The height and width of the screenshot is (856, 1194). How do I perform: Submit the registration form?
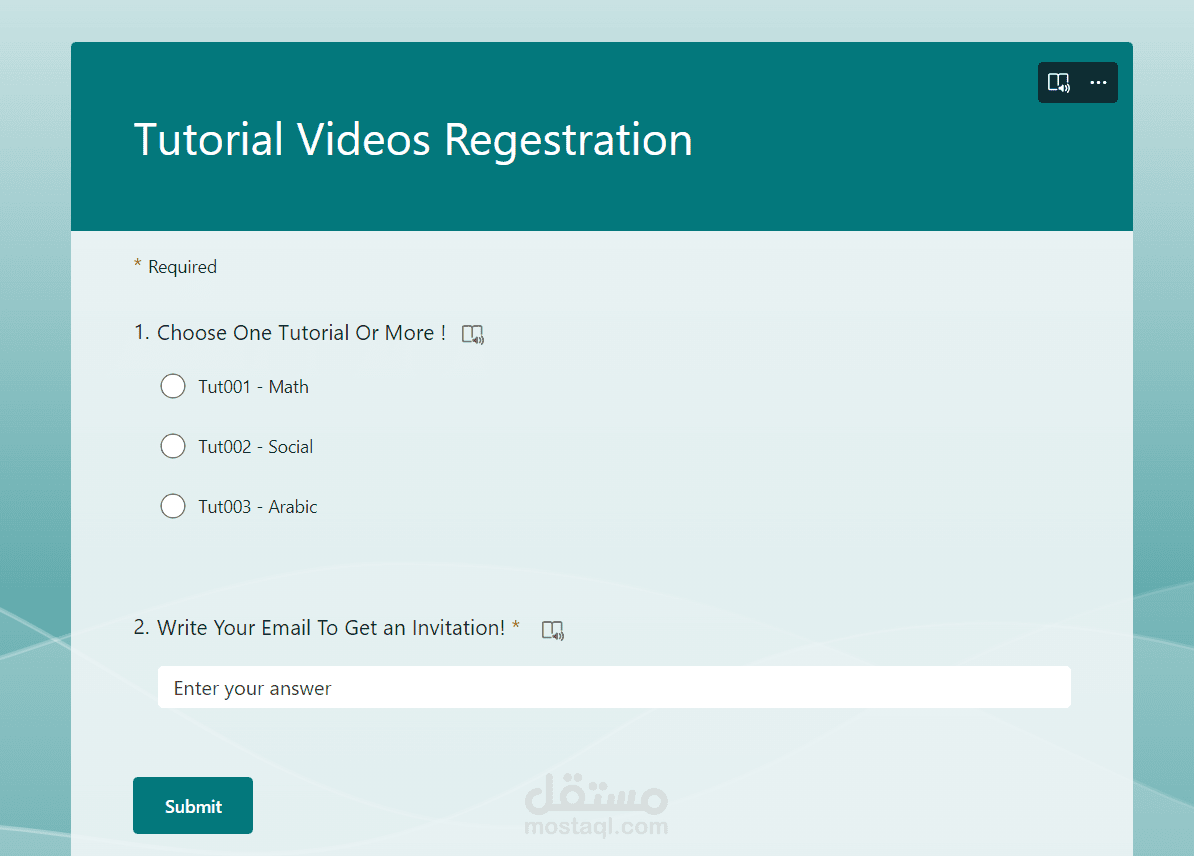193,806
